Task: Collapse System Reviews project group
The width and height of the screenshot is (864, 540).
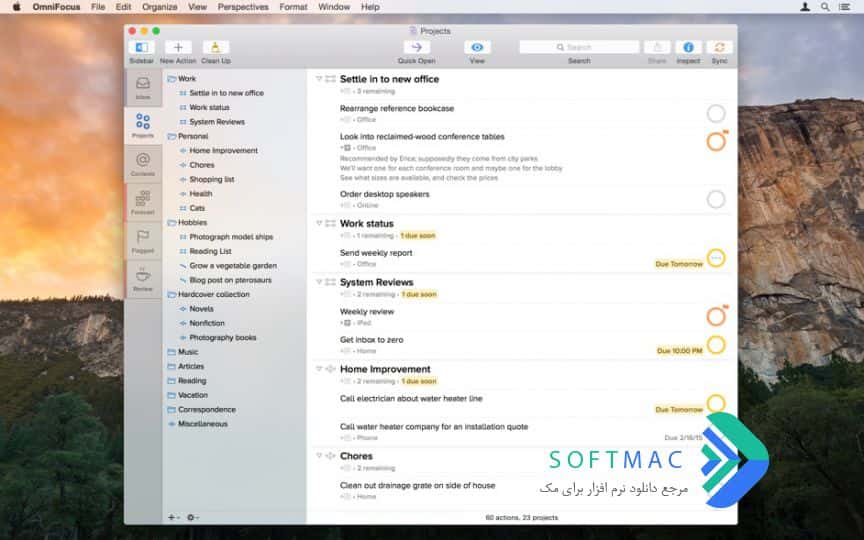Action: click(x=318, y=282)
